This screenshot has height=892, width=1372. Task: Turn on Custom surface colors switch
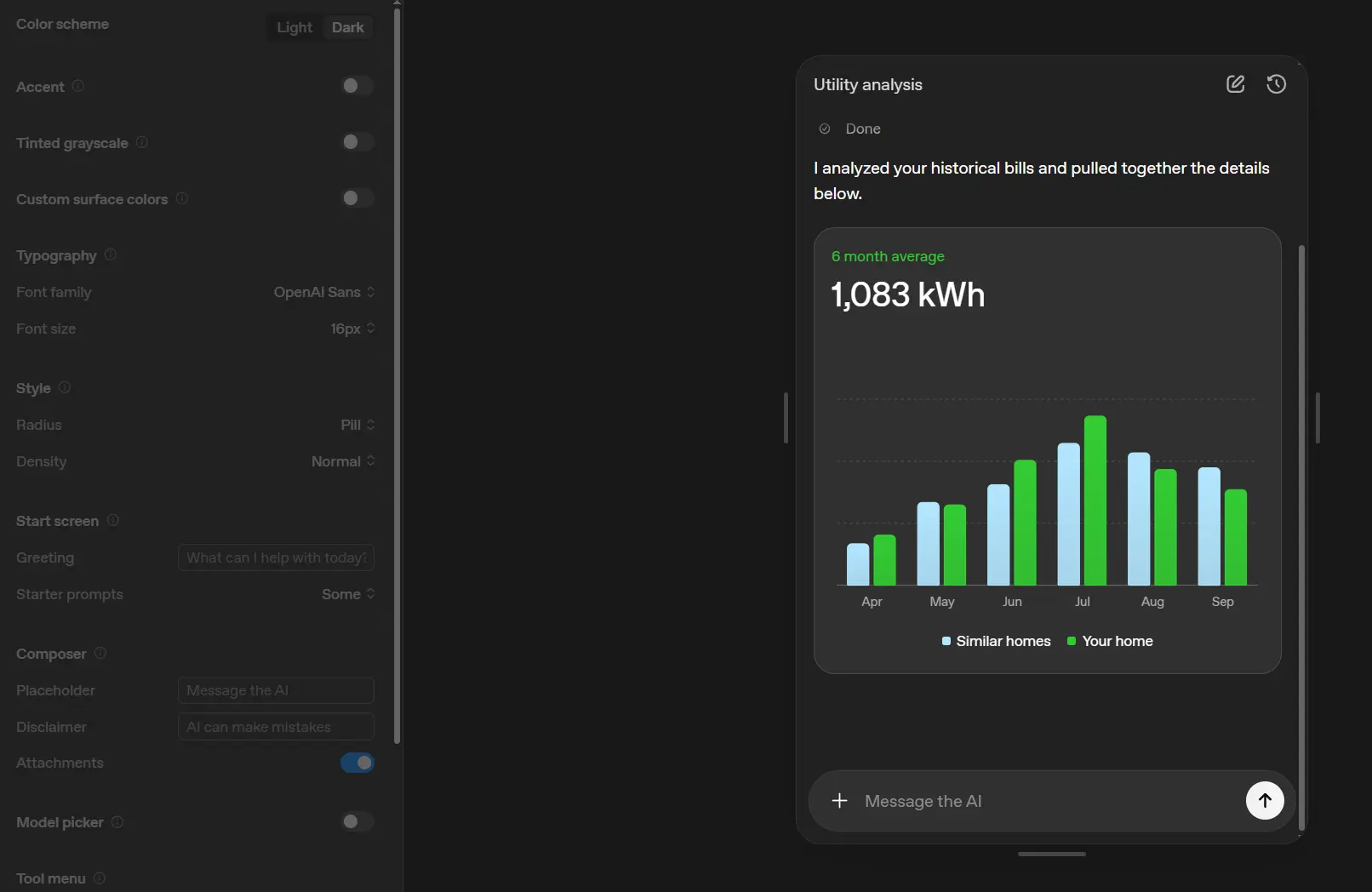pos(357,198)
